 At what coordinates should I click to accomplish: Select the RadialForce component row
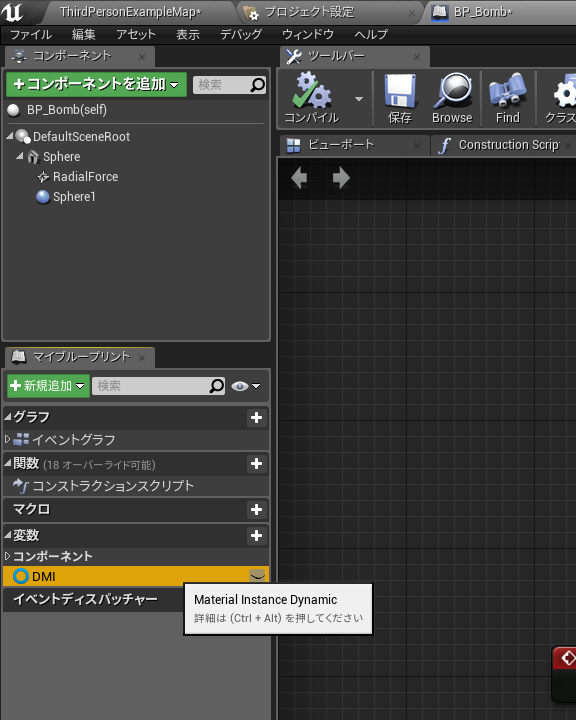pyautogui.click(x=136, y=177)
